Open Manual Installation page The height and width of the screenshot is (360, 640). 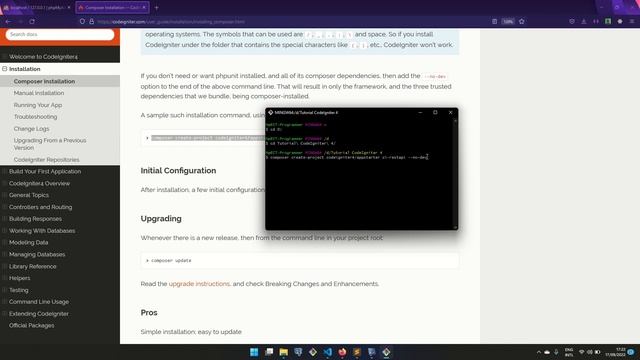(39, 93)
